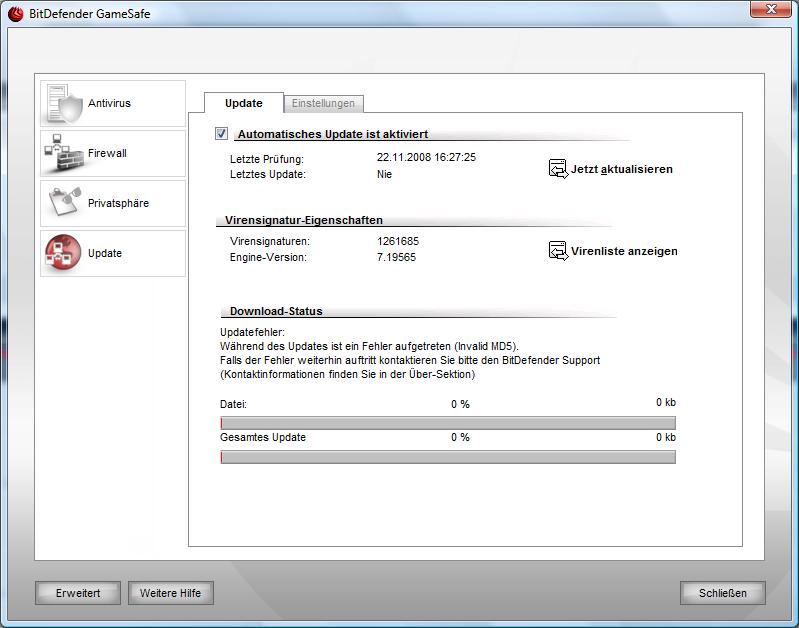This screenshot has width=799, height=628.
Task: Click the Virenliste anzeigen icon
Action: coord(558,251)
